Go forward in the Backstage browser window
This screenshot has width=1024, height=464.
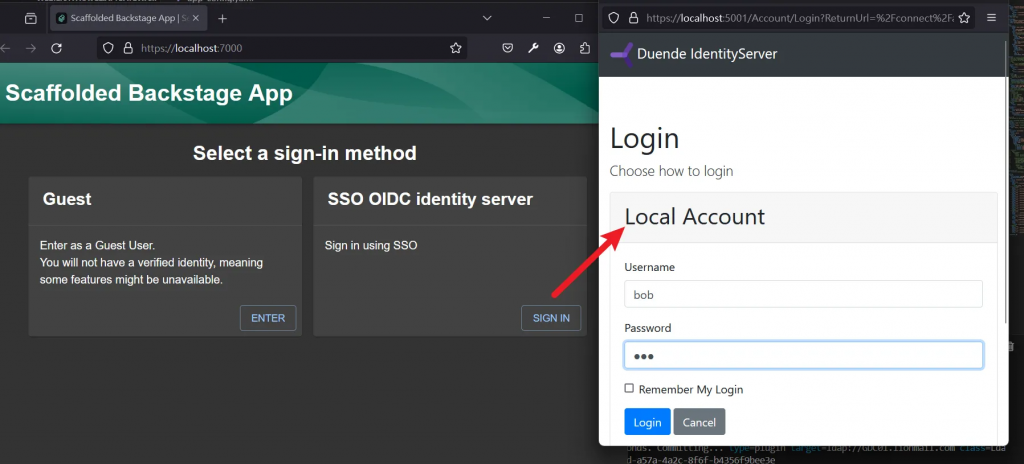pyautogui.click(x=31, y=48)
